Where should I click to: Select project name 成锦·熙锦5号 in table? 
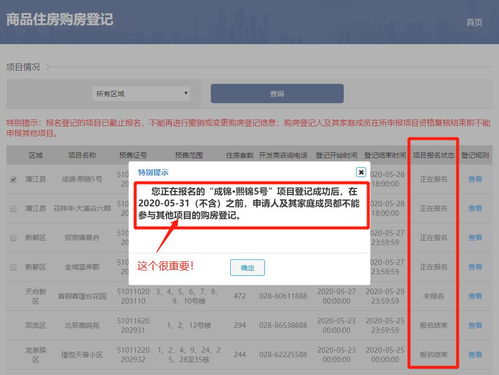82,179
